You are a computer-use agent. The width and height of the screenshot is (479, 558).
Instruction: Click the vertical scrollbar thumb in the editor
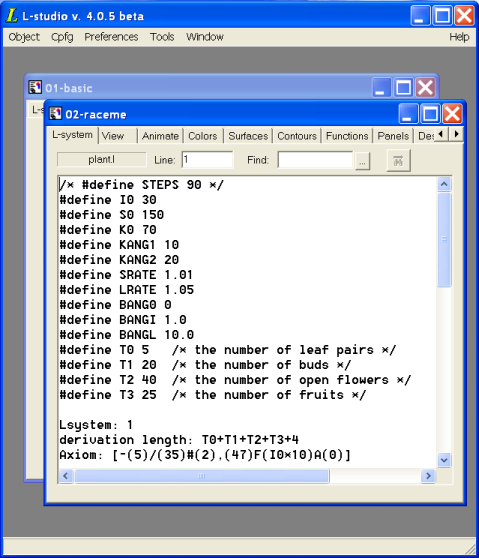coord(444,239)
